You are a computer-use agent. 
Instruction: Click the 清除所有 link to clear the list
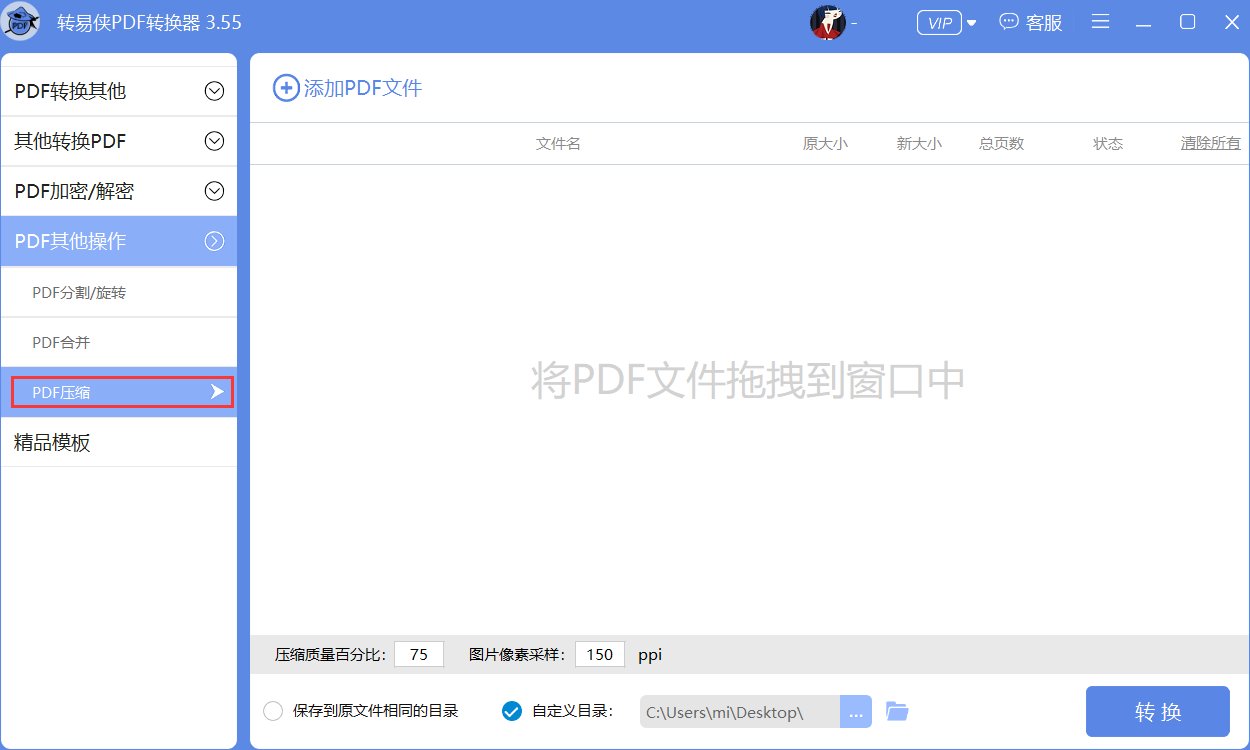tap(1209, 143)
